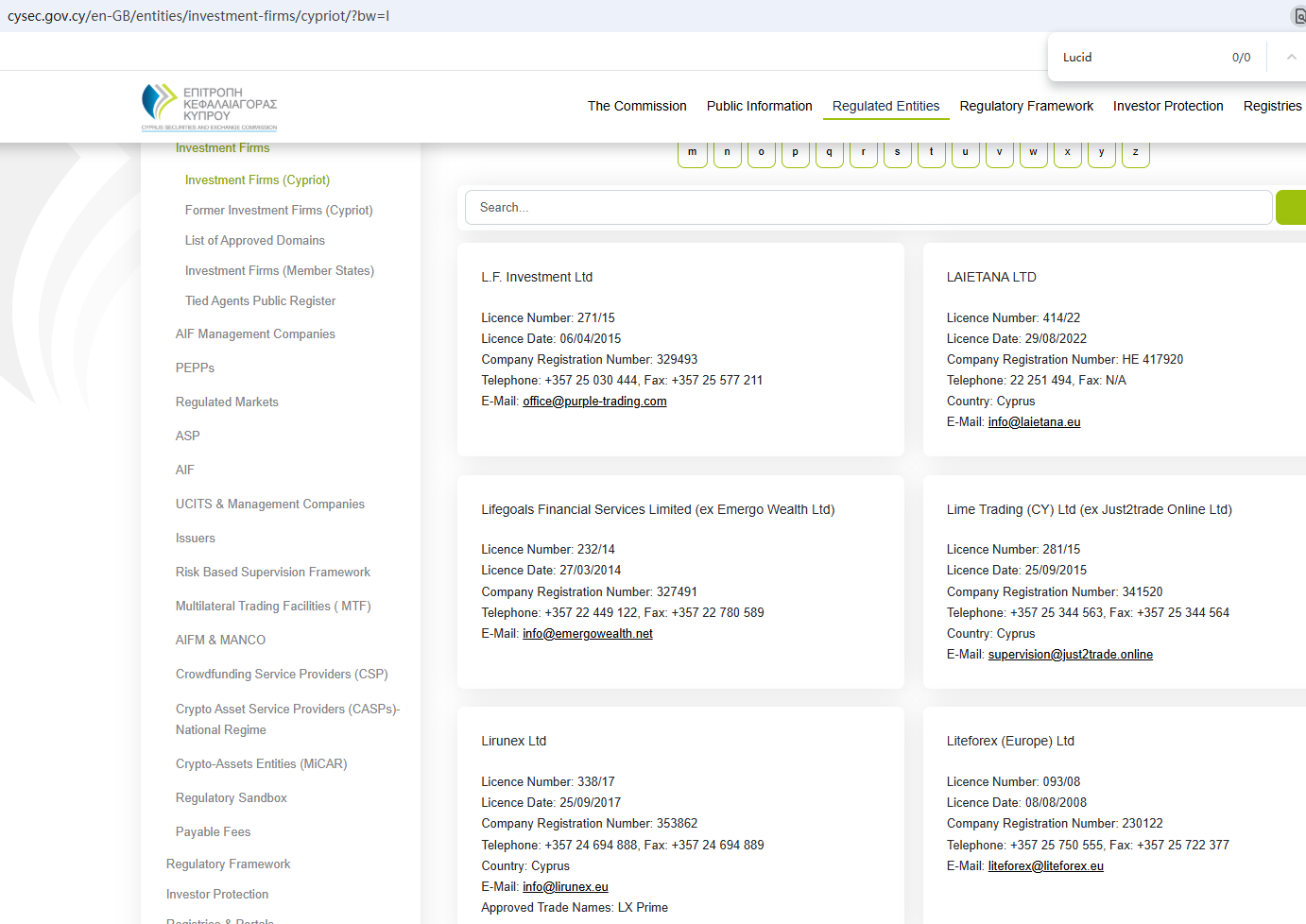Click the previous match arrow in find bar
Image resolution: width=1306 pixels, height=924 pixels.
click(x=1291, y=58)
